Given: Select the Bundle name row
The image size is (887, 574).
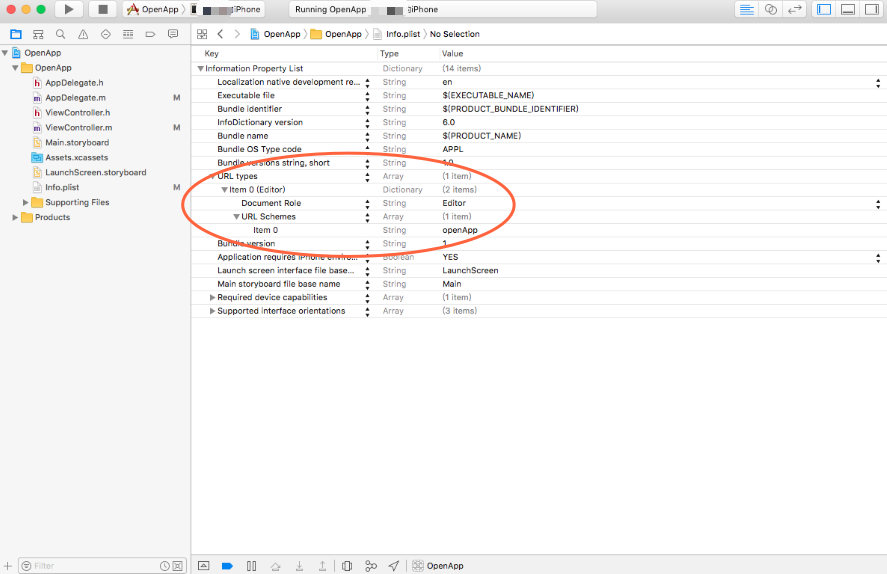Looking at the screenshot, I should (539, 136).
